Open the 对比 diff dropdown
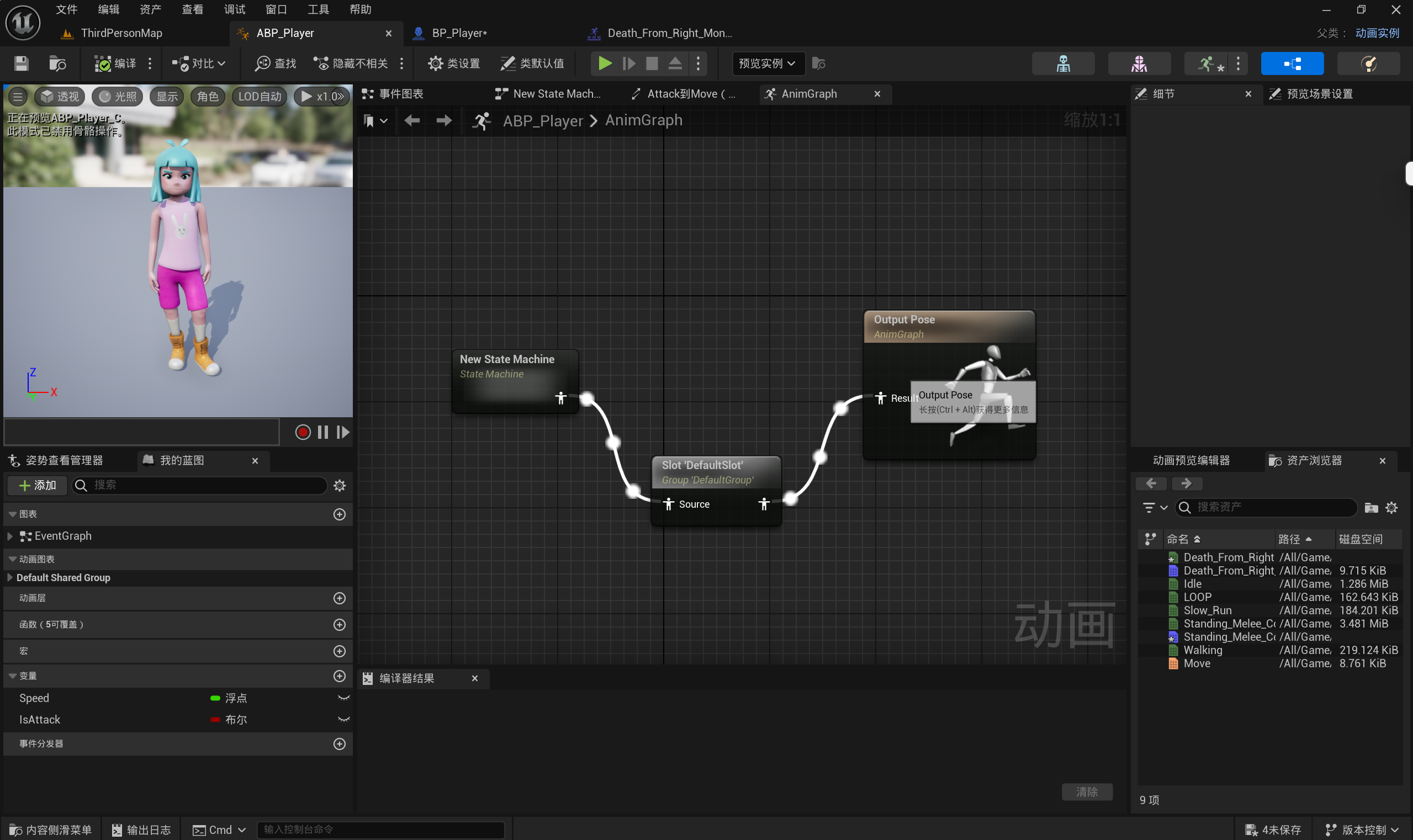The height and width of the screenshot is (840, 1413). (198, 63)
